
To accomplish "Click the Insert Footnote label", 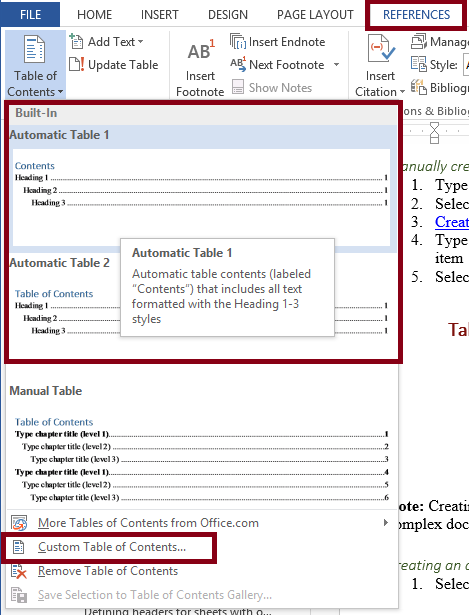I will tap(200, 84).
